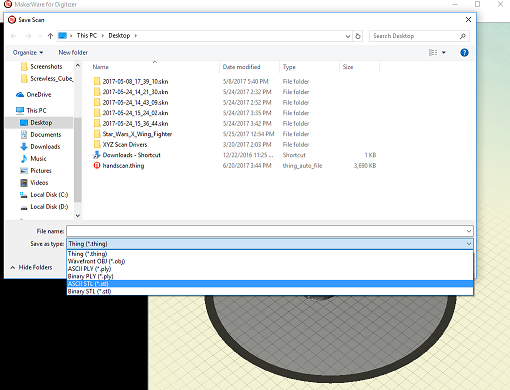The width and height of the screenshot is (510, 390).
Task: Click Hide Folders
Action: [31, 267]
